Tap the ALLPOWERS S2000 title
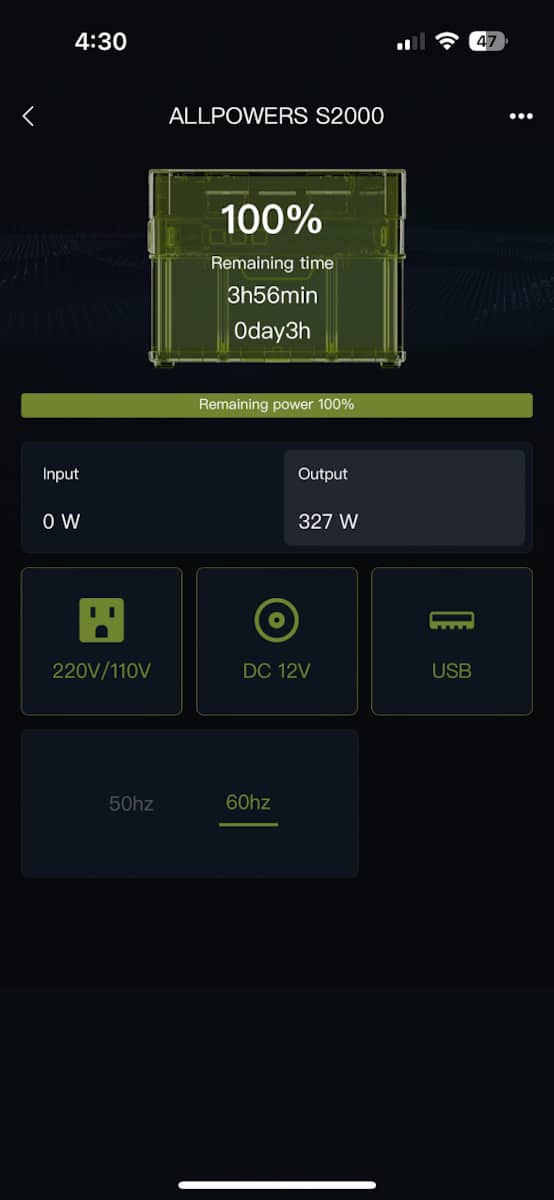 [277, 116]
